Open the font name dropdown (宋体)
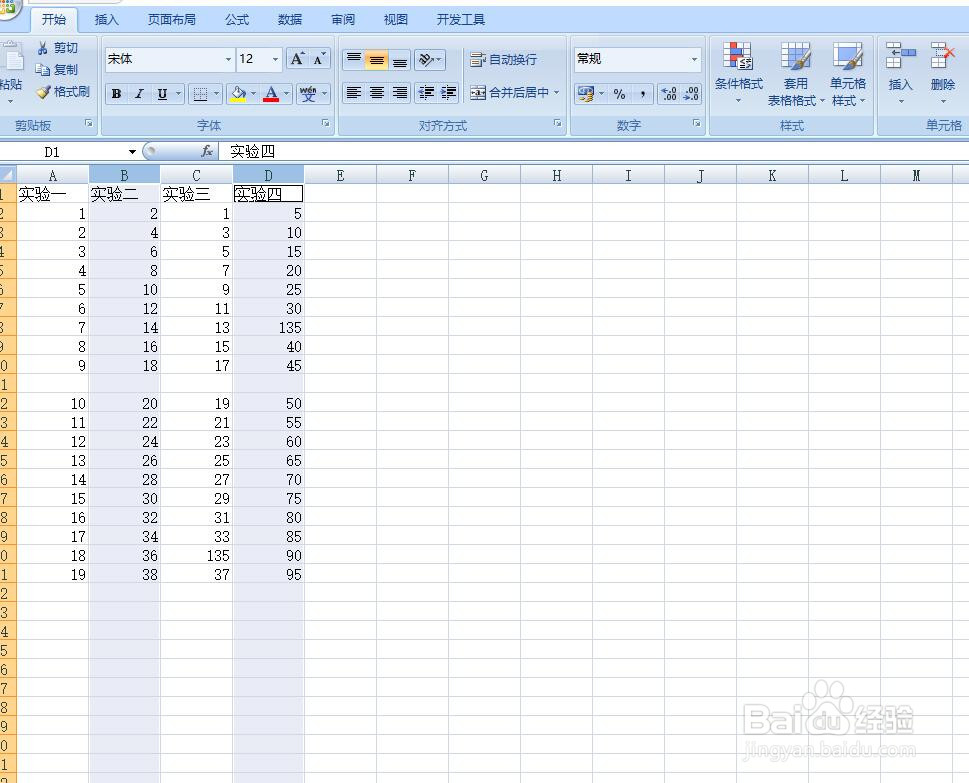 [228, 59]
